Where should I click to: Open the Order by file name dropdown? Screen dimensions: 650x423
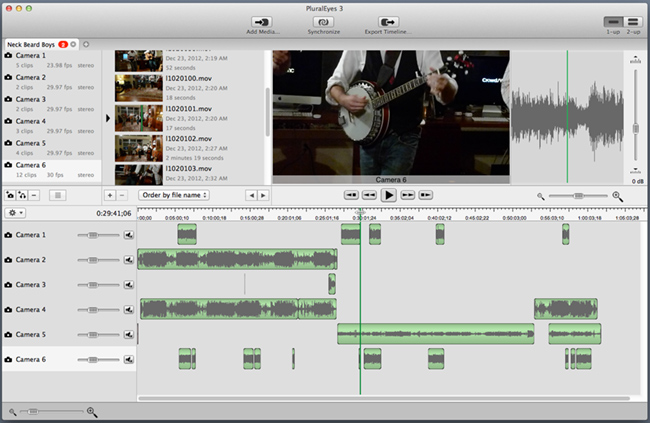coord(175,195)
